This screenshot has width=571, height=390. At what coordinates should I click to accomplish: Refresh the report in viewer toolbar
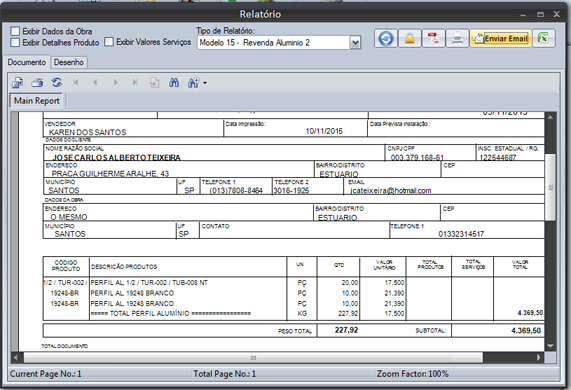coord(56,83)
